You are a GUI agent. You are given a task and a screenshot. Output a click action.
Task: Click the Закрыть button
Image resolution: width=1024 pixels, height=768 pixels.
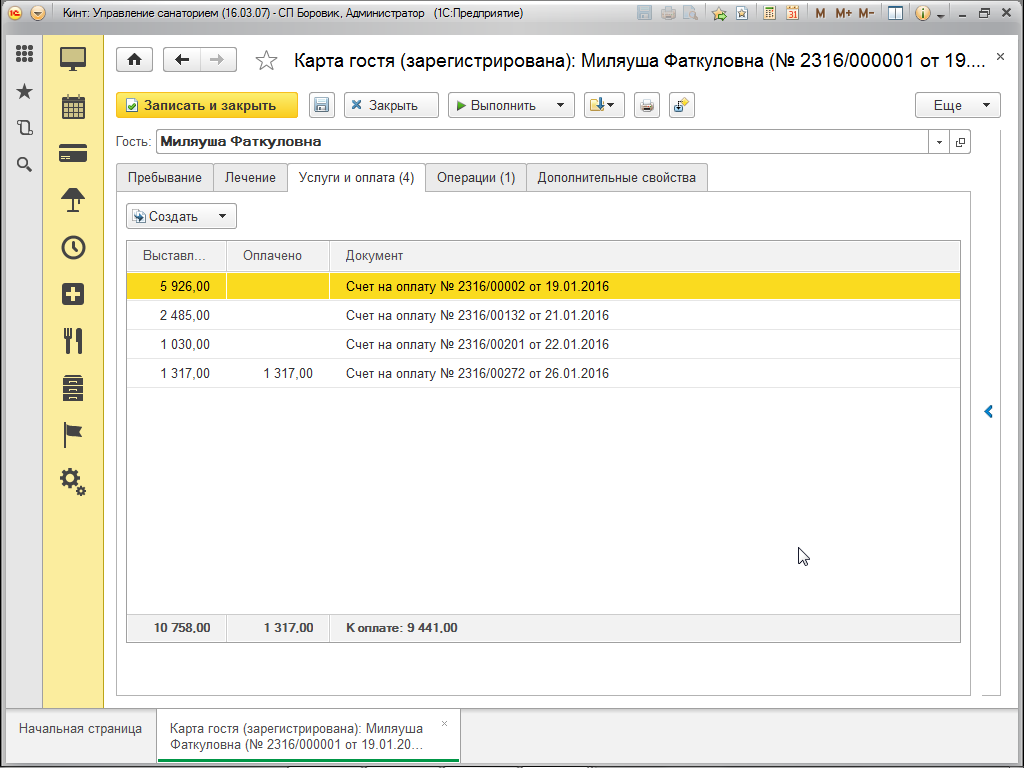coord(391,105)
